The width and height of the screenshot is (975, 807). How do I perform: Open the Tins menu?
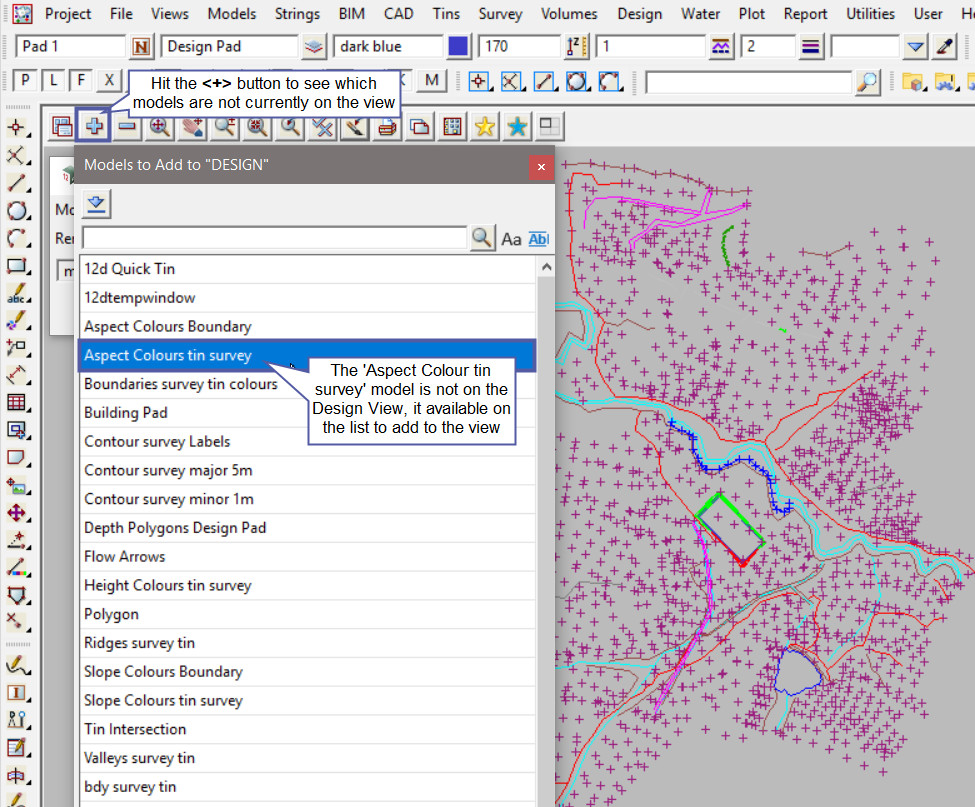tap(446, 14)
